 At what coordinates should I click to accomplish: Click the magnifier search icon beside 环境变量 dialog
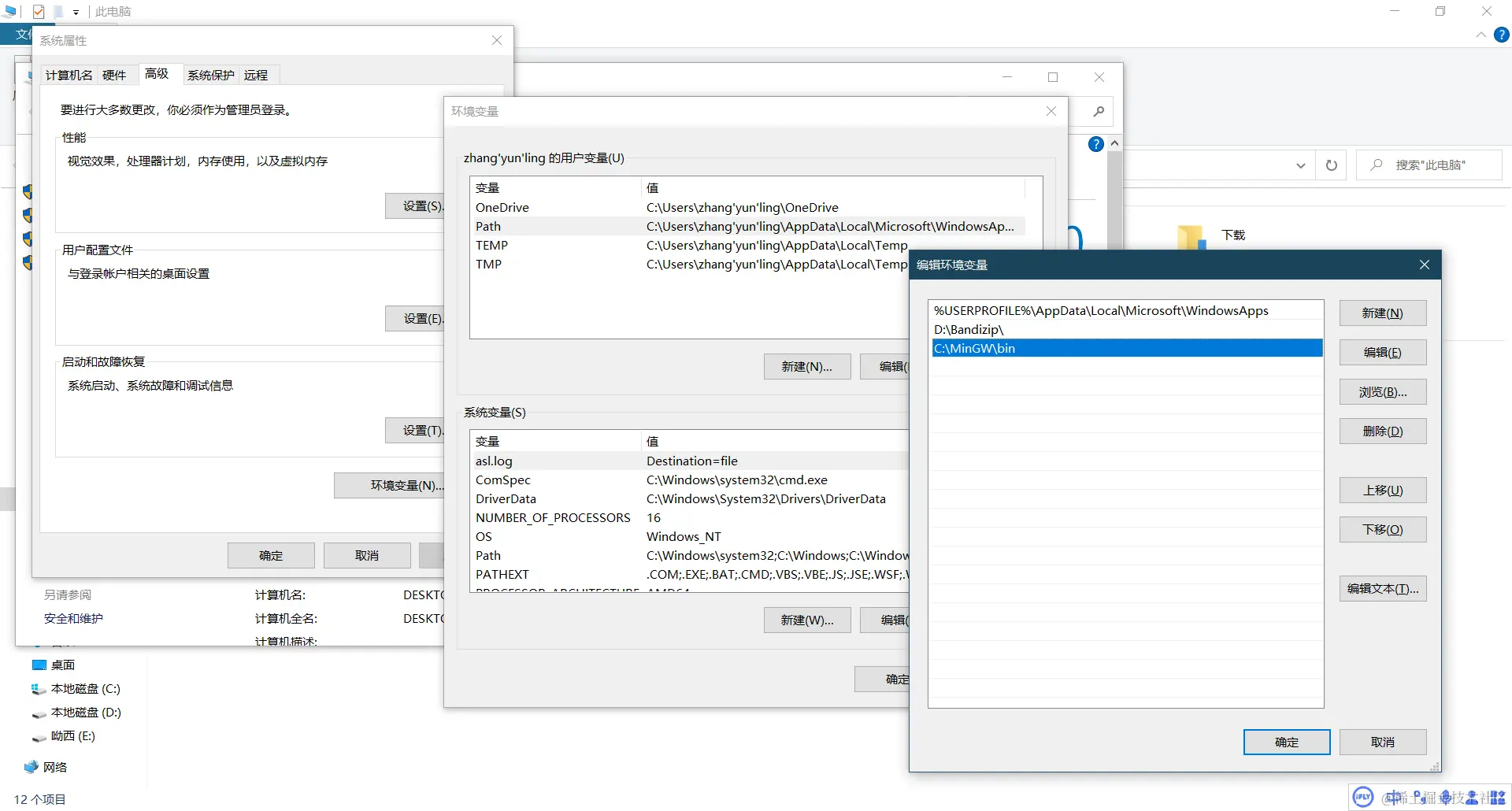pos(1099,111)
